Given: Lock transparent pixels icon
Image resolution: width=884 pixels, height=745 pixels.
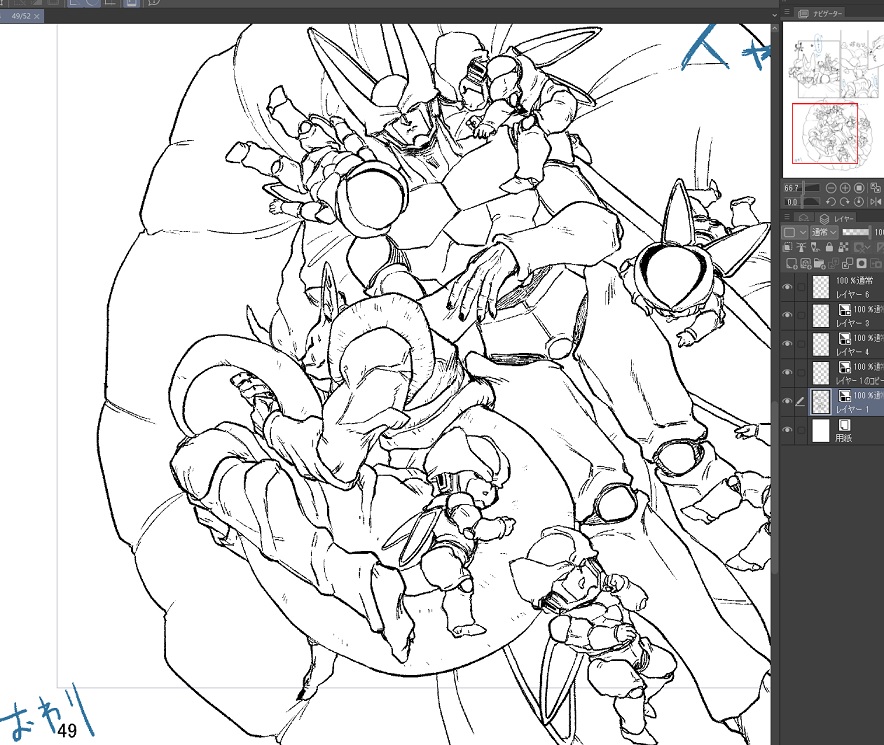Looking at the screenshot, I should point(843,247).
